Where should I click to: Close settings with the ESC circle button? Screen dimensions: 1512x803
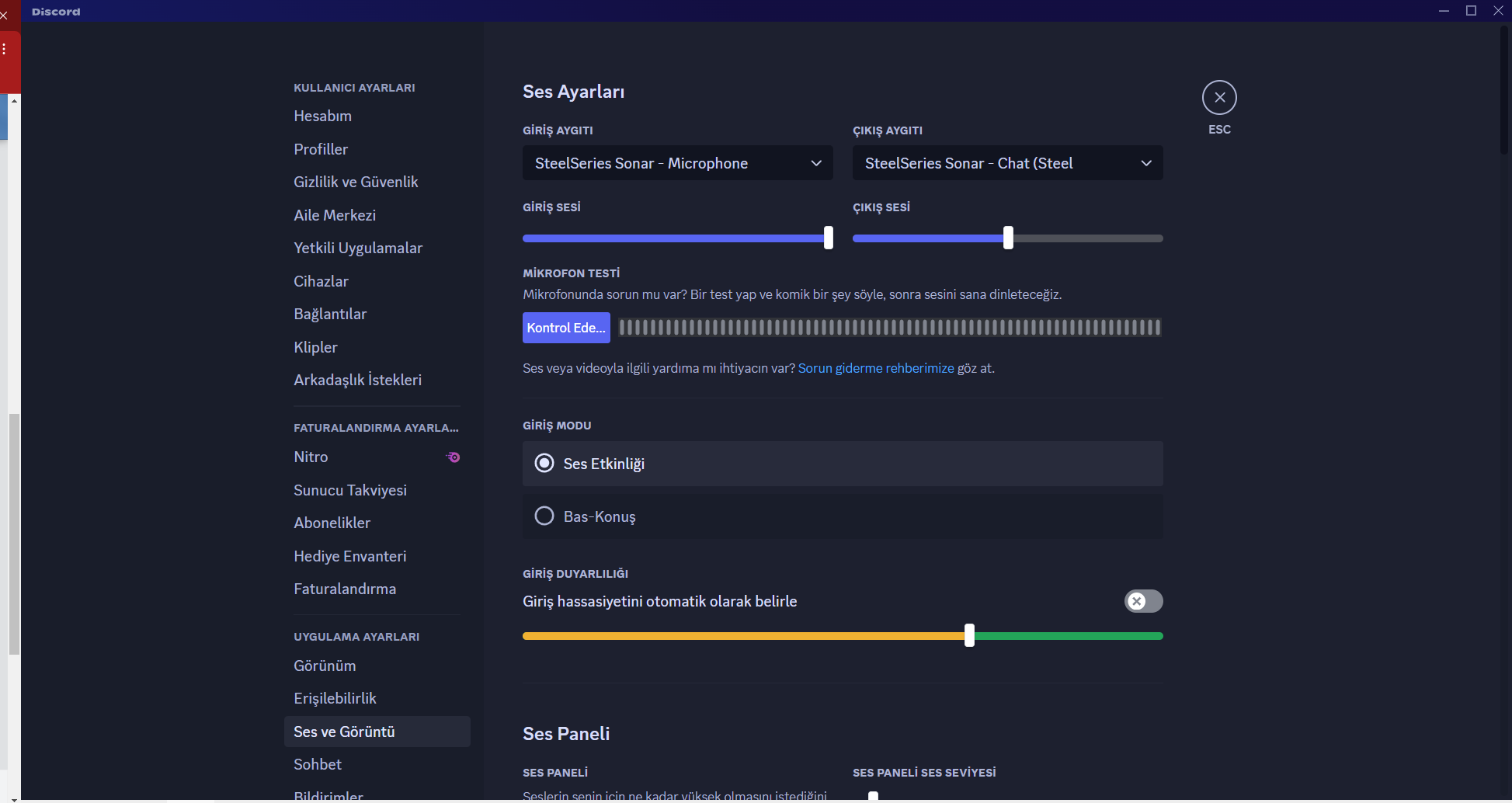coord(1219,98)
